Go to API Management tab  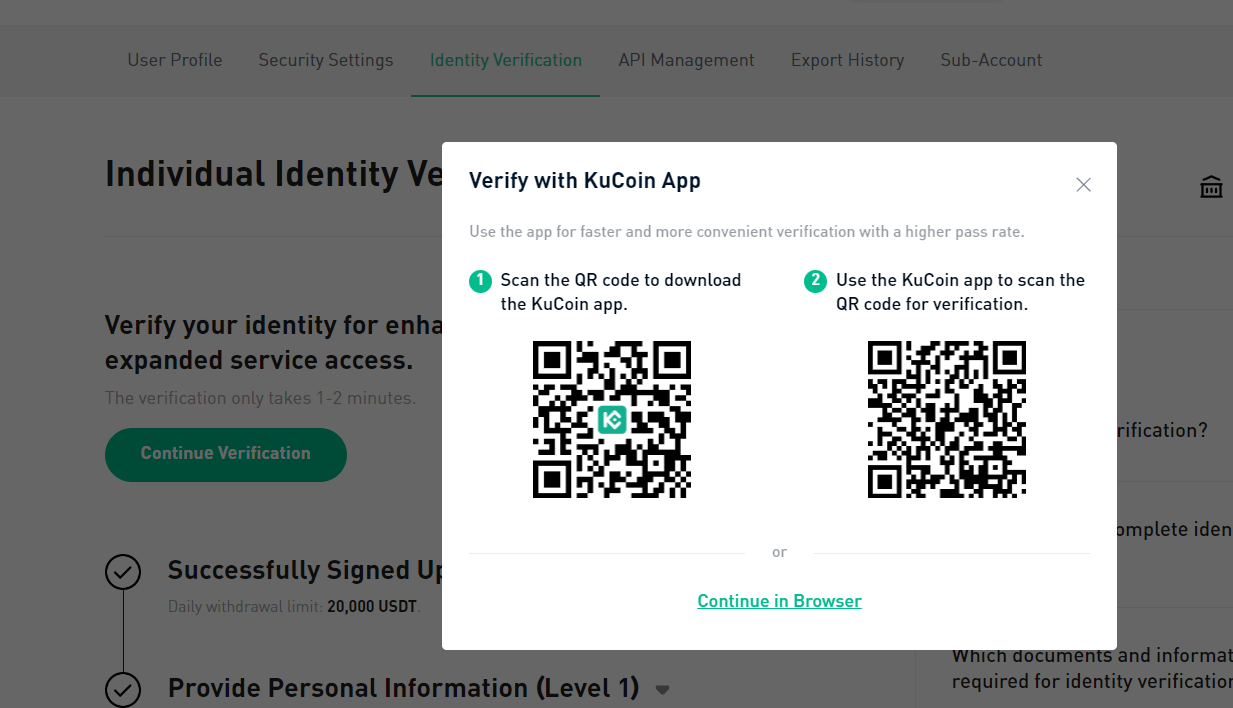[x=686, y=60]
